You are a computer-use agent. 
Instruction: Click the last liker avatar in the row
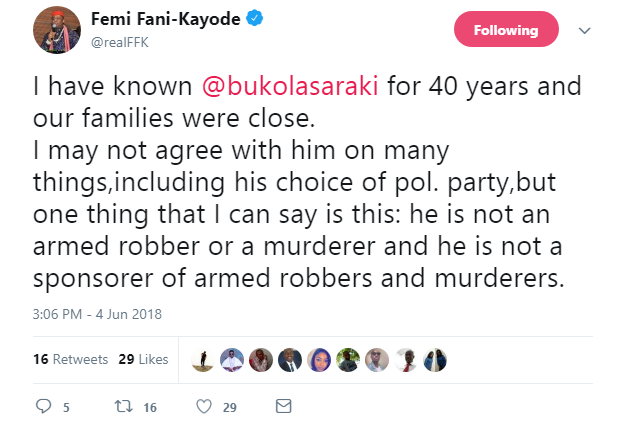[x=436, y=360]
